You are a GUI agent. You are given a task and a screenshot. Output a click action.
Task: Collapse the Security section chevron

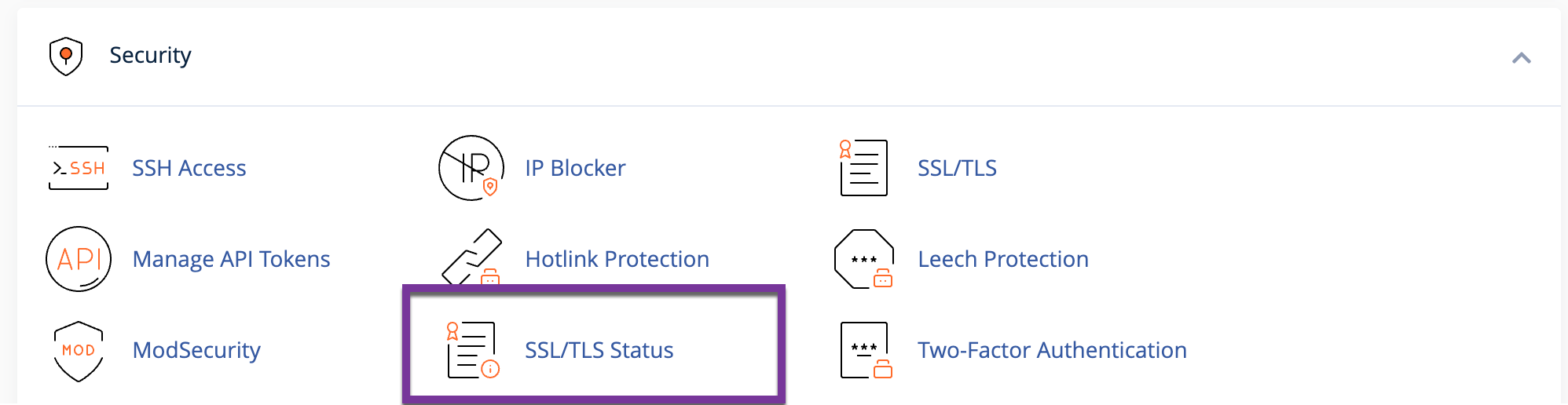1521,57
